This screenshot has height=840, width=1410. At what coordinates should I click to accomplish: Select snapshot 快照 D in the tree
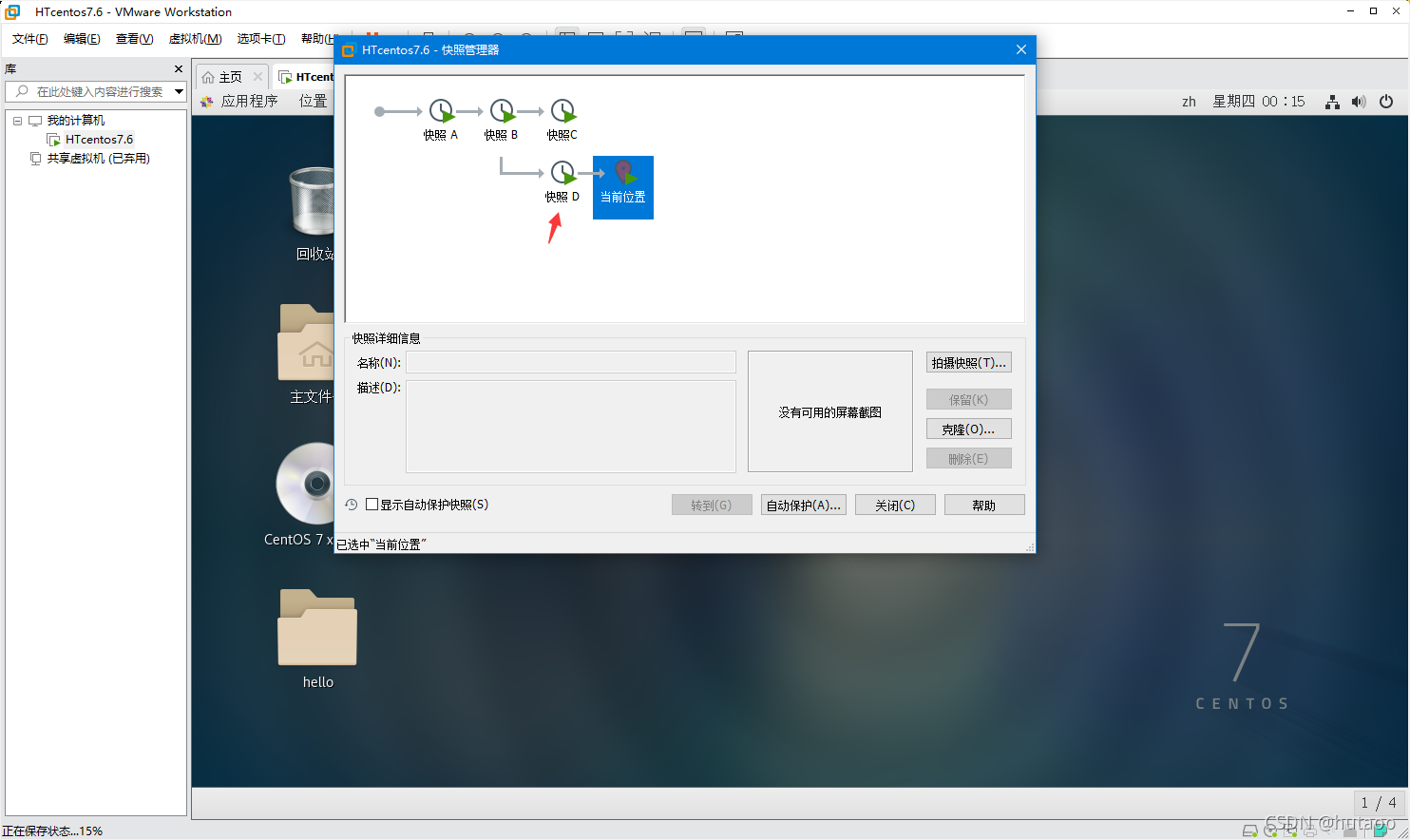click(562, 182)
